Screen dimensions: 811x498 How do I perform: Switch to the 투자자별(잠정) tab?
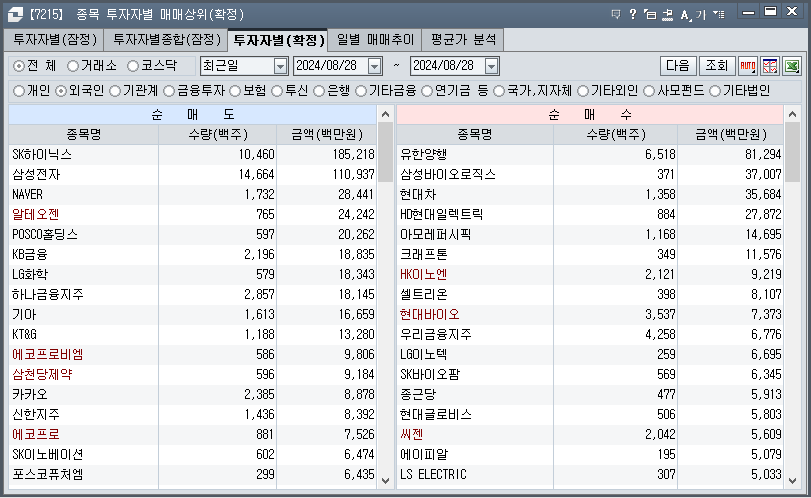(55, 40)
